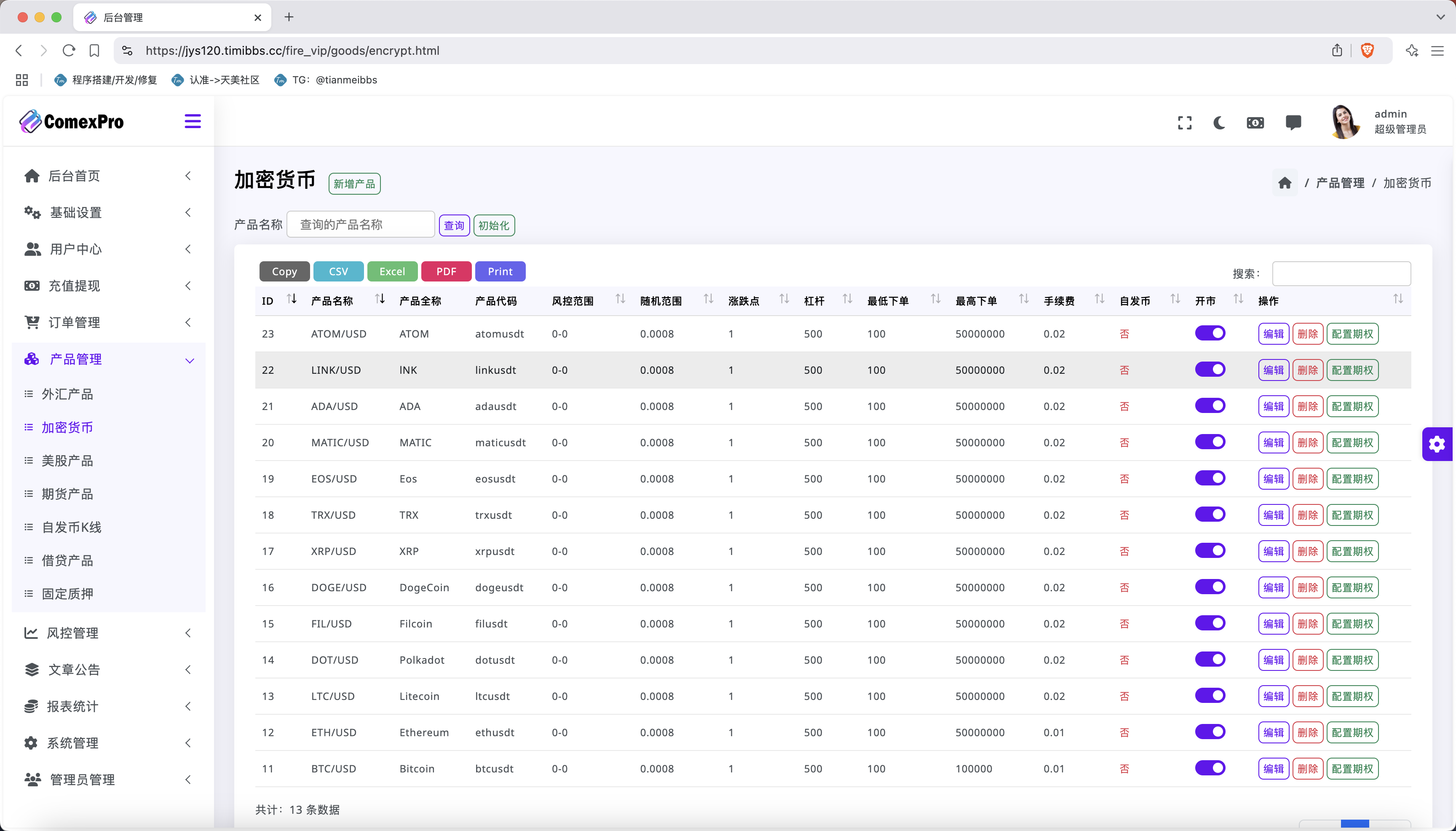Toggle 开市 switch for ETH/USD
The height and width of the screenshot is (831, 1456).
click(x=1210, y=732)
